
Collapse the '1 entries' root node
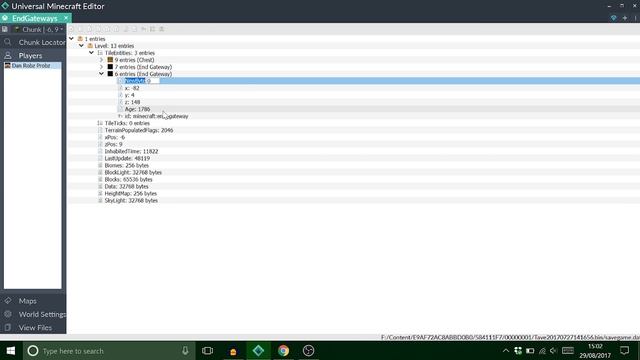click(71, 39)
